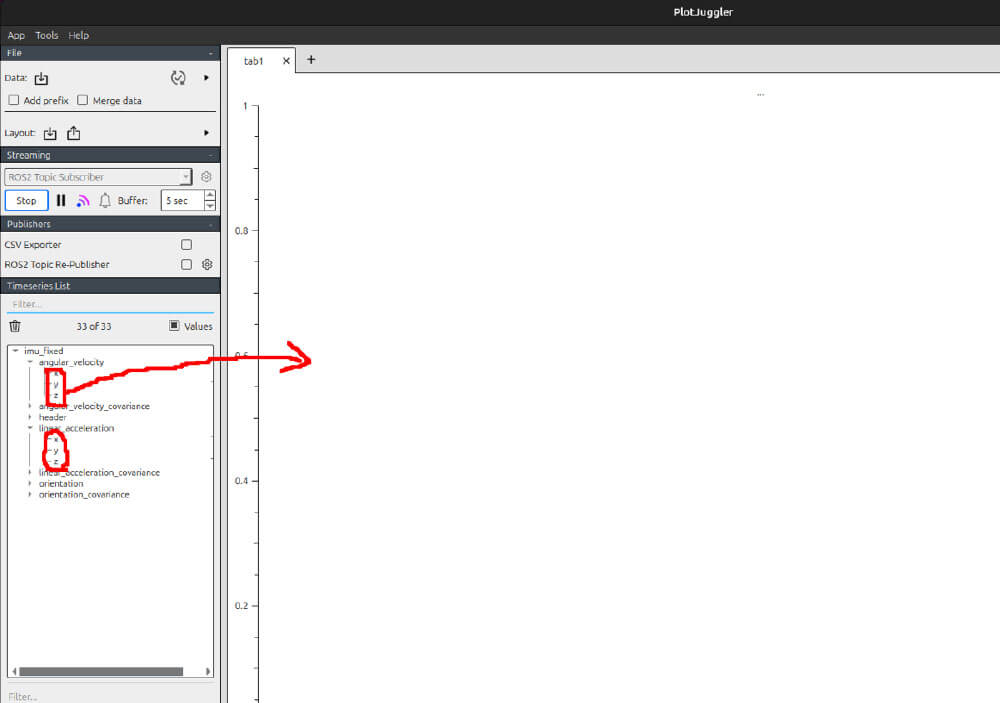Open the ROS2 Topic Subscriber settings gear

tap(207, 177)
